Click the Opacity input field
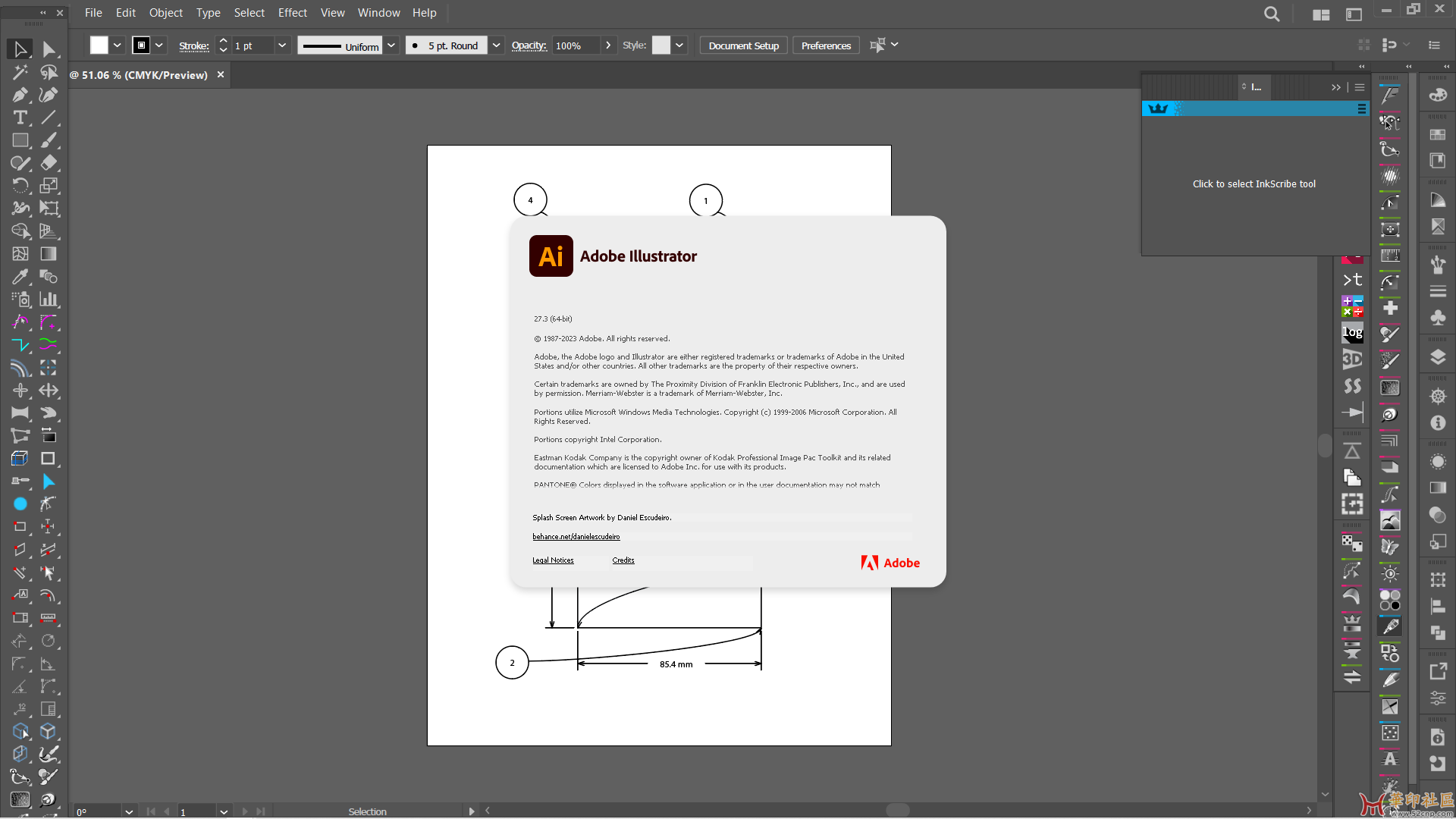Viewport: 1456px width, 819px height. [x=576, y=45]
